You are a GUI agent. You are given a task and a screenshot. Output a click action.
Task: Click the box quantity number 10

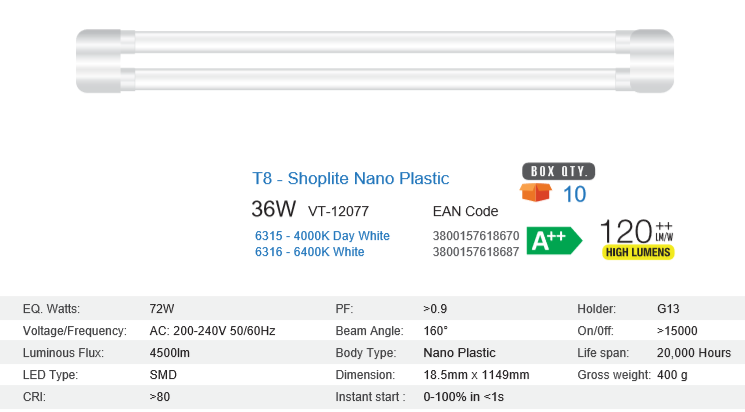click(574, 194)
